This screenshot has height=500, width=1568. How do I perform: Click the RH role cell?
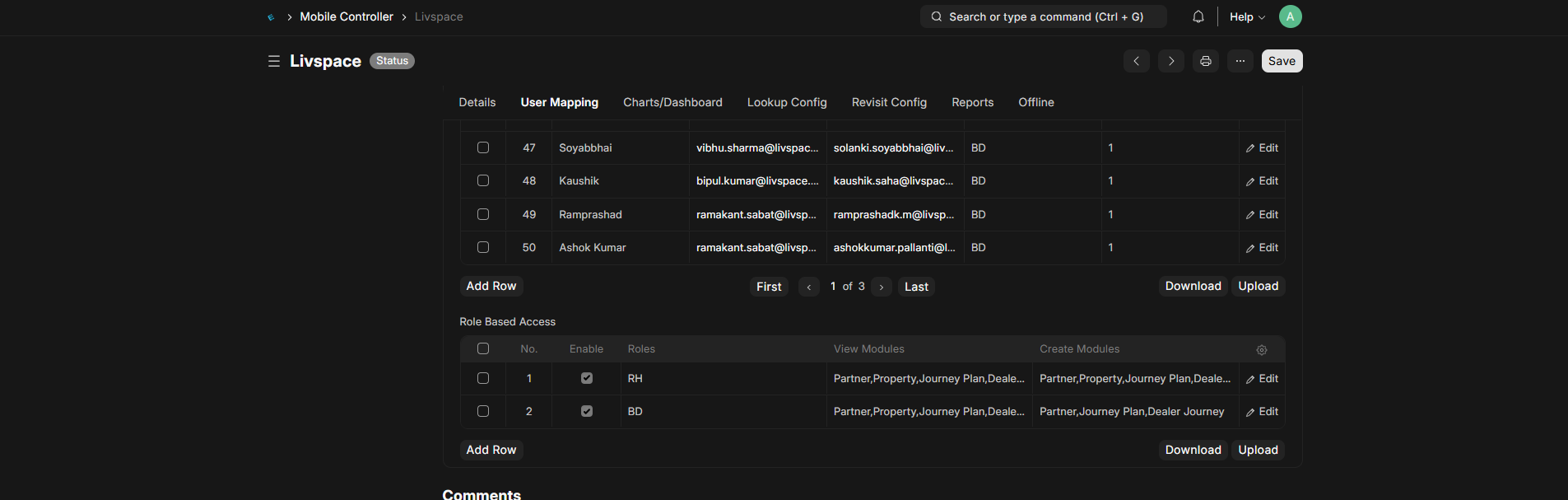point(724,379)
